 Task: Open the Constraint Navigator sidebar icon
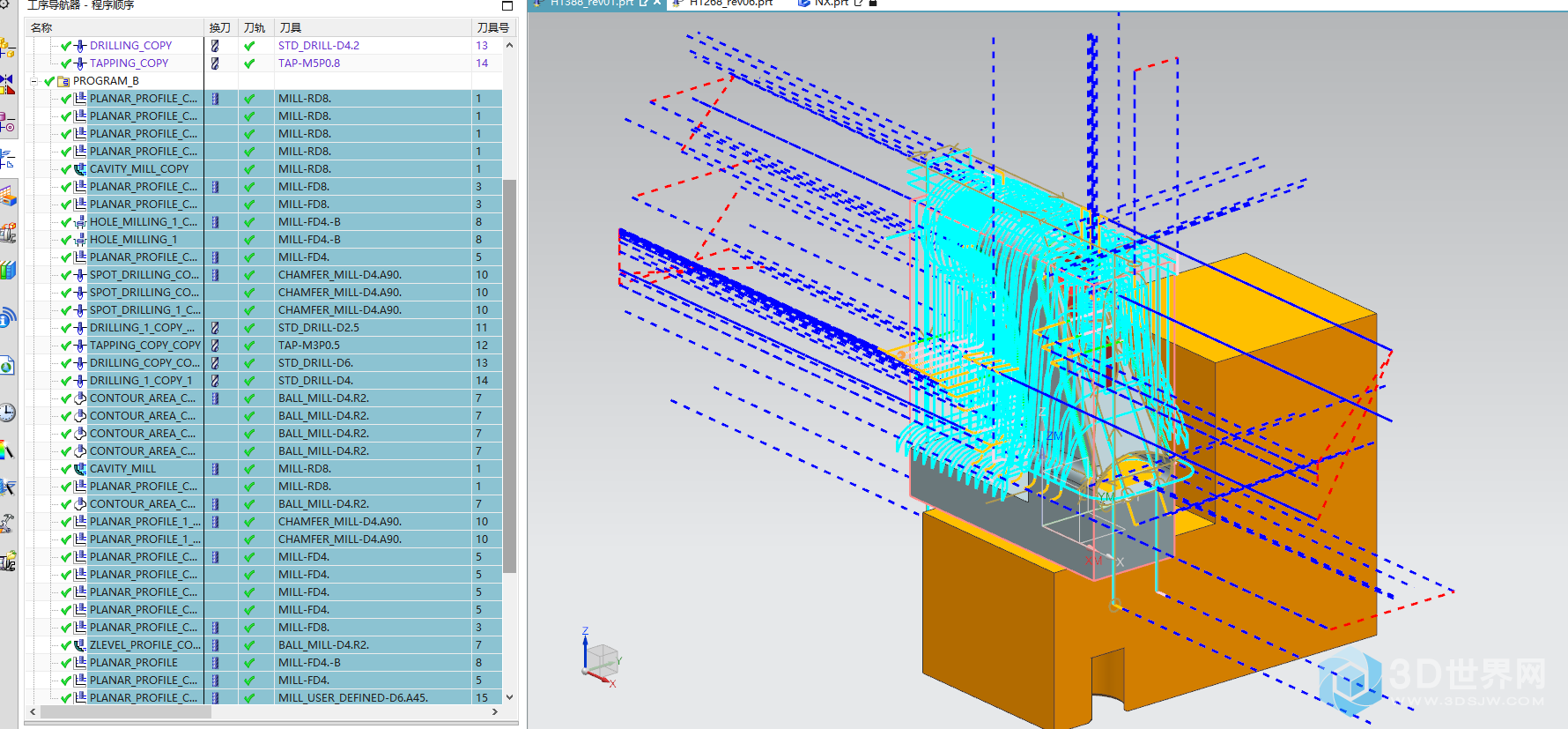click(7, 86)
